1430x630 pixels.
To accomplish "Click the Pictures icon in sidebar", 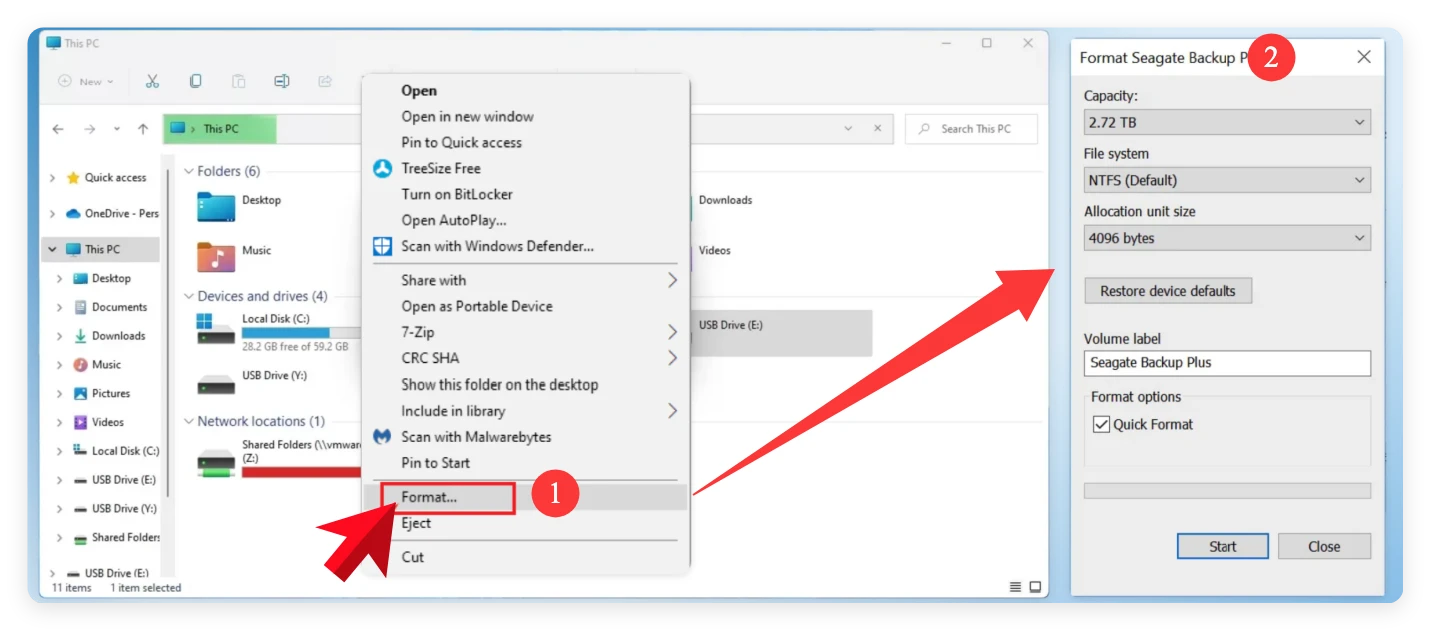I will click(81, 393).
